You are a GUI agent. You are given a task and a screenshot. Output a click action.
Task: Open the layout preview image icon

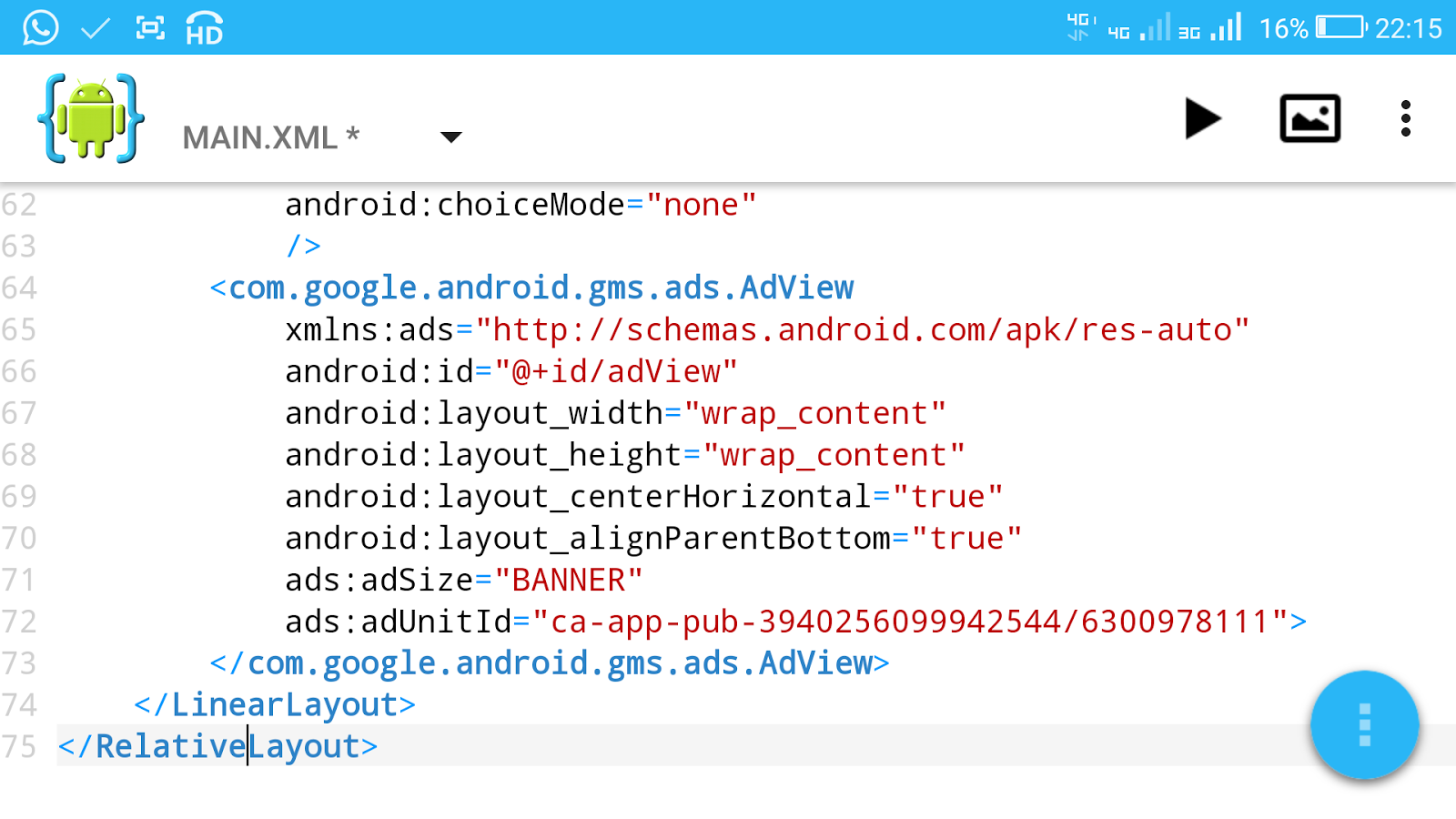pos(1310,118)
